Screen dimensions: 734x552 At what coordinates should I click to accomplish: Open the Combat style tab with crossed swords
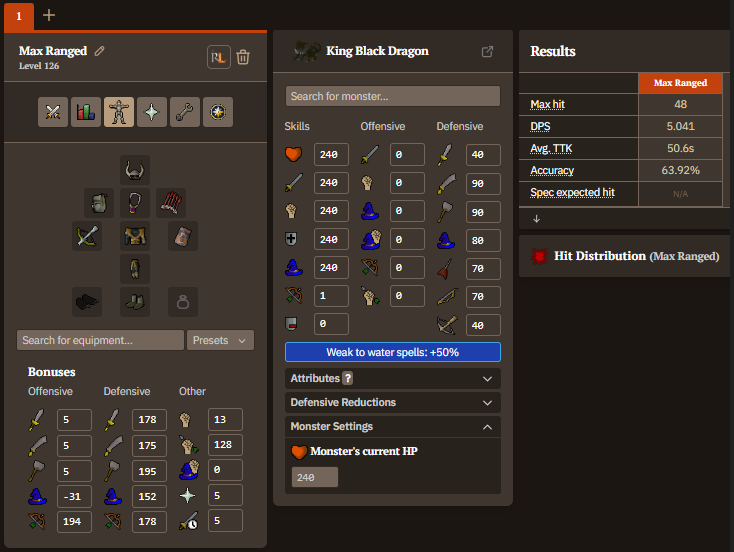53,112
